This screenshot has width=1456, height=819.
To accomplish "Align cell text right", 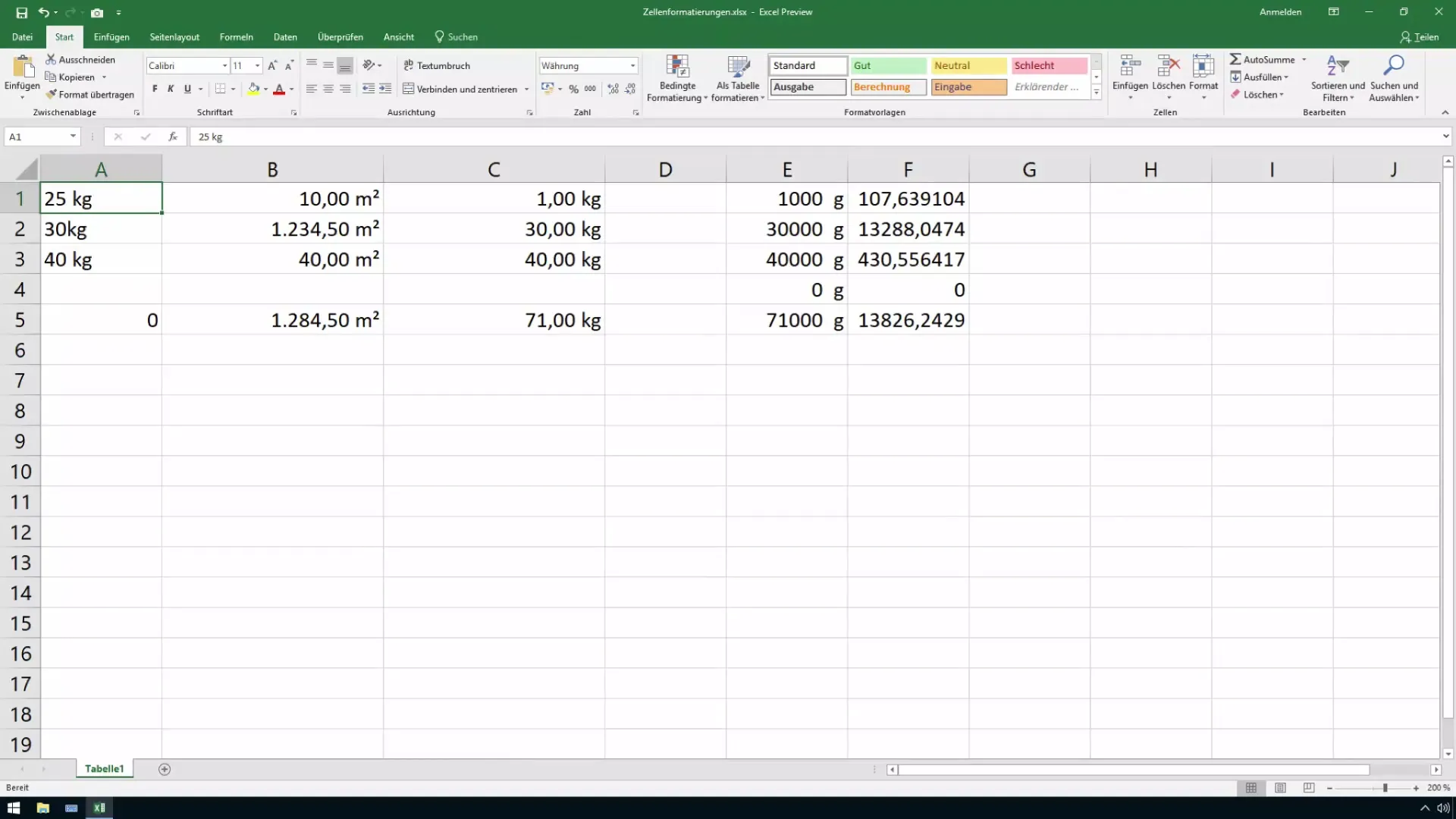I will [x=345, y=89].
